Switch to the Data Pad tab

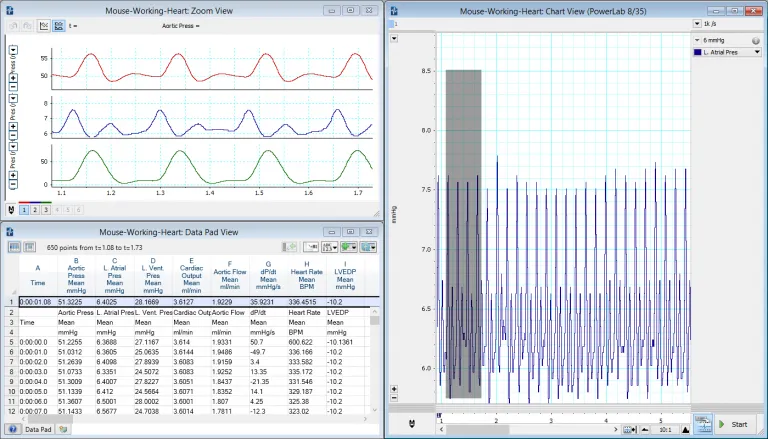pyautogui.click(x=38, y=429)
